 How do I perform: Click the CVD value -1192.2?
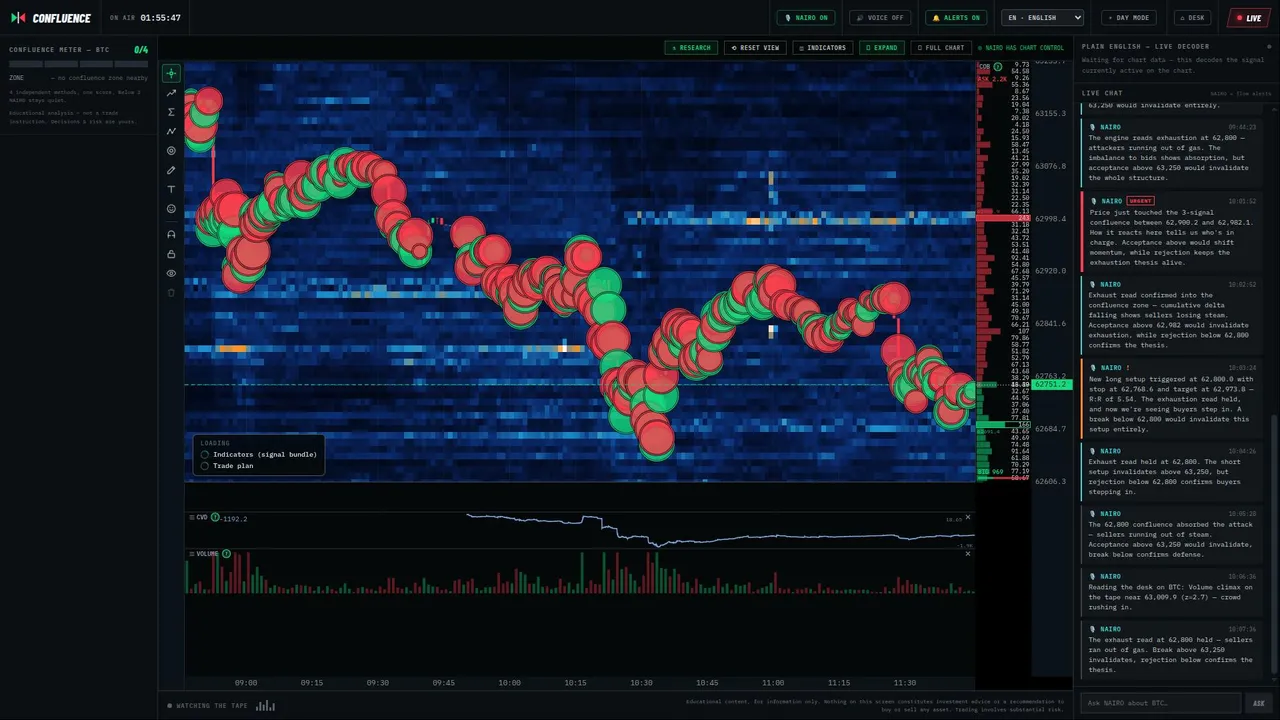tap(235, 518)
